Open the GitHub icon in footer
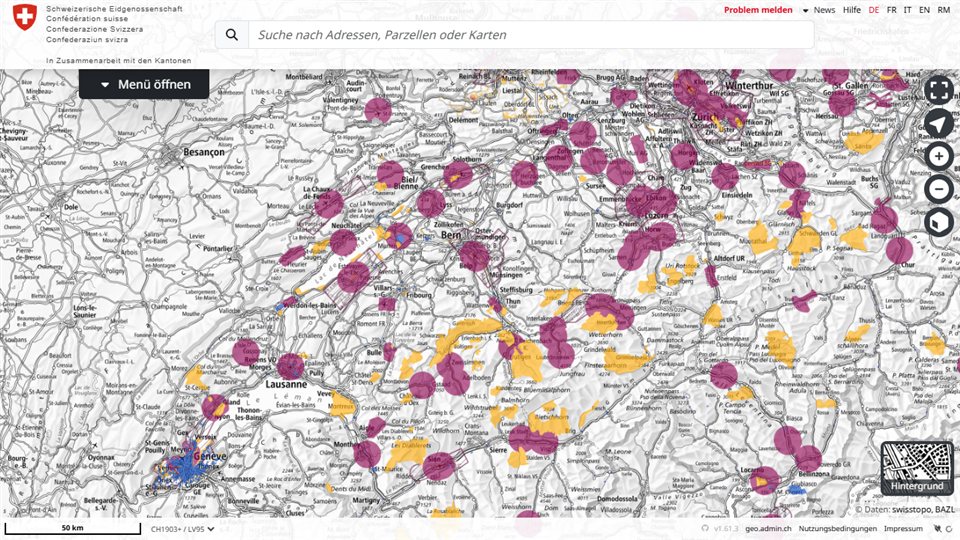The height and width of the screenshot is (540, 960). [x=705, y=528]
